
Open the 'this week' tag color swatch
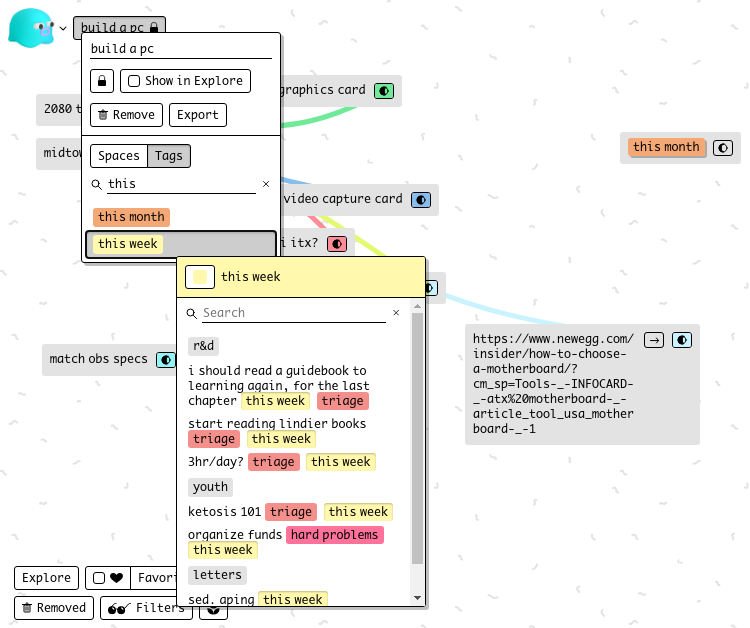(x=200, y=277)
